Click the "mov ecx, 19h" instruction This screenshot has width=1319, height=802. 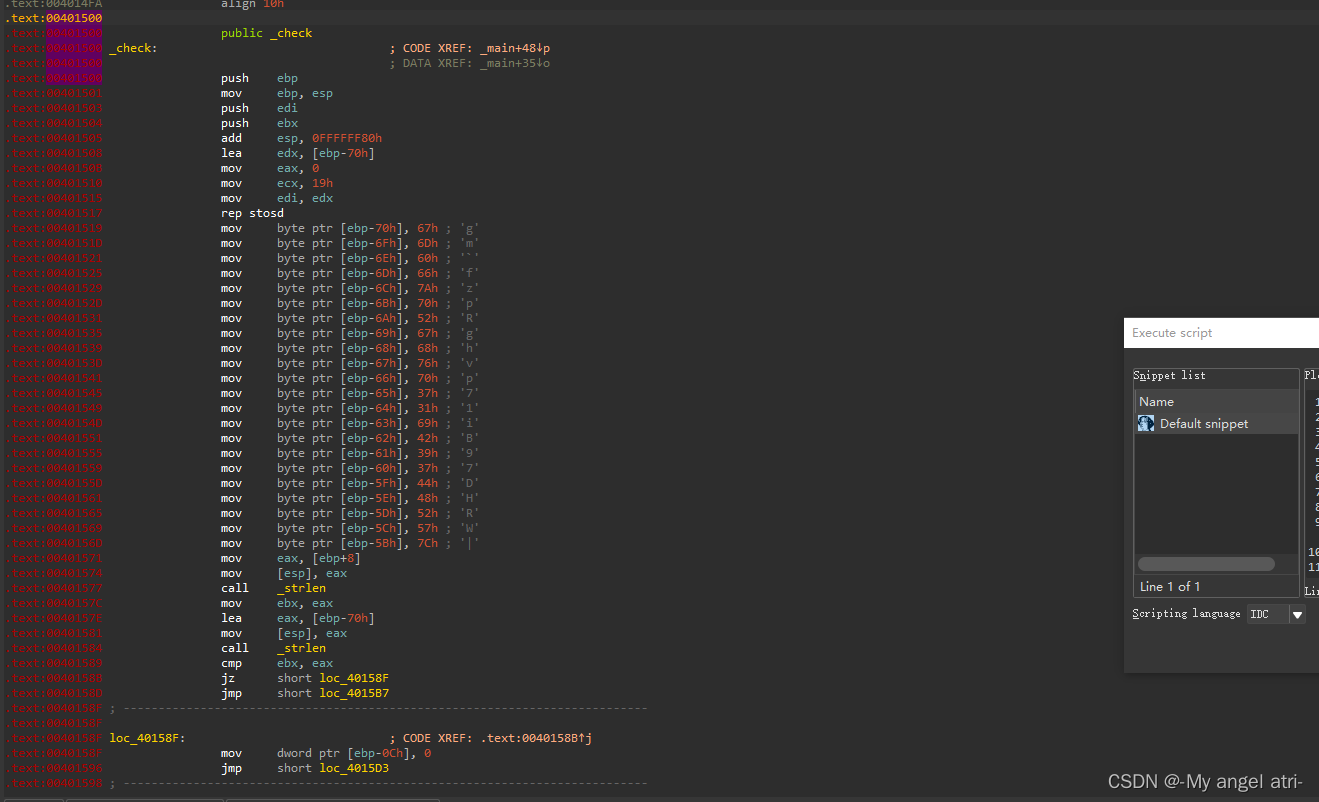point(277,183)
